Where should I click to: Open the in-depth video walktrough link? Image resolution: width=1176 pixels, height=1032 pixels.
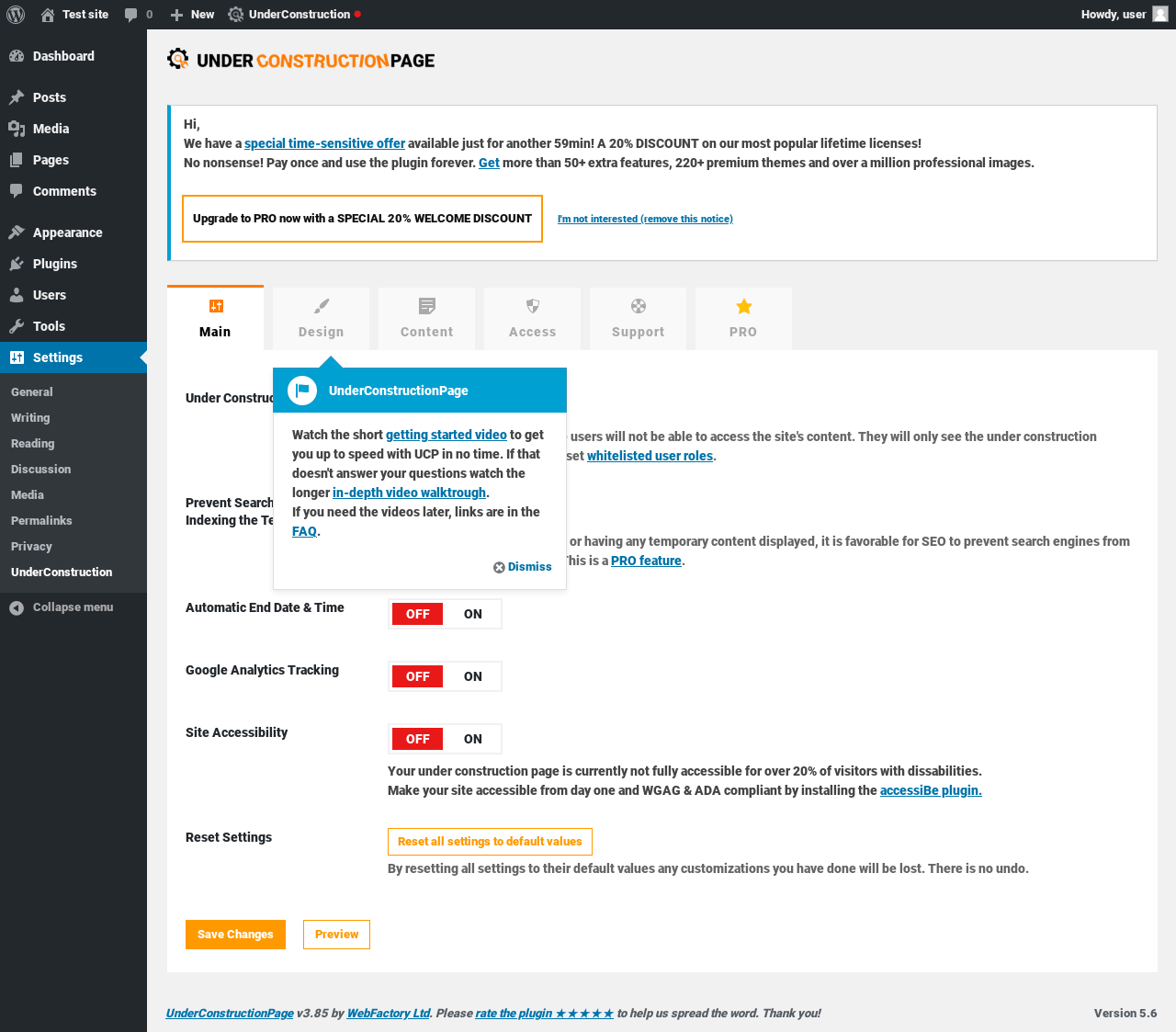(409, 493)
